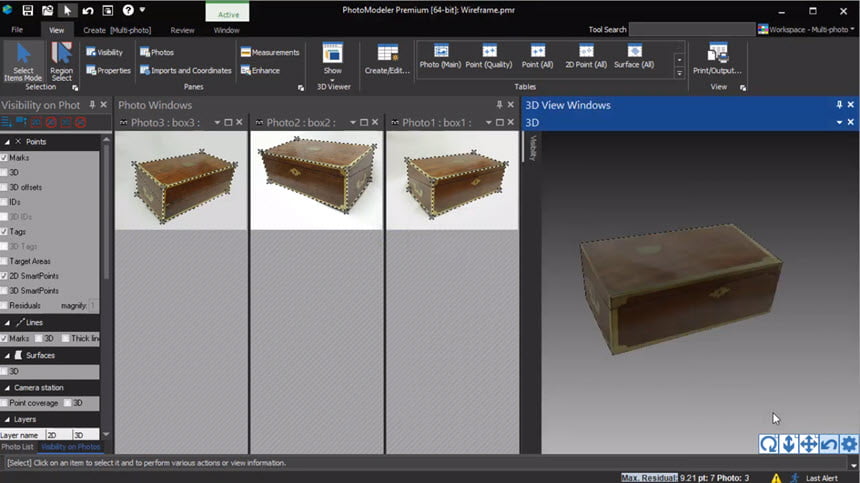Open the Visibility pane
The width and height of the screenshot is (860, 483).
click(104, 52)
